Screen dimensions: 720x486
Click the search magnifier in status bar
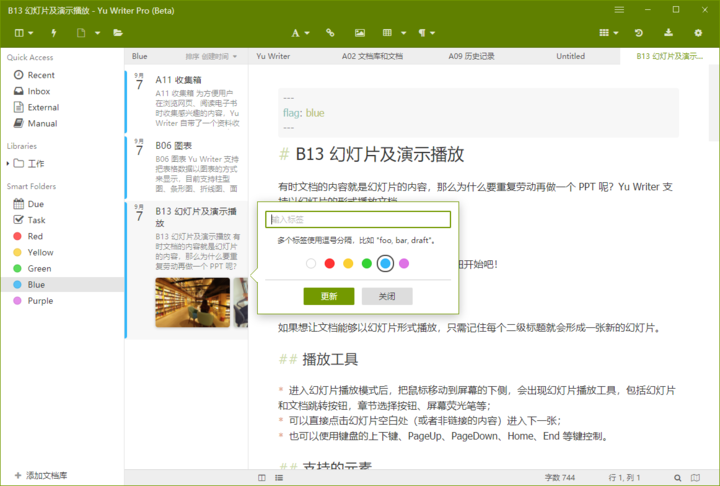point(677,478)
